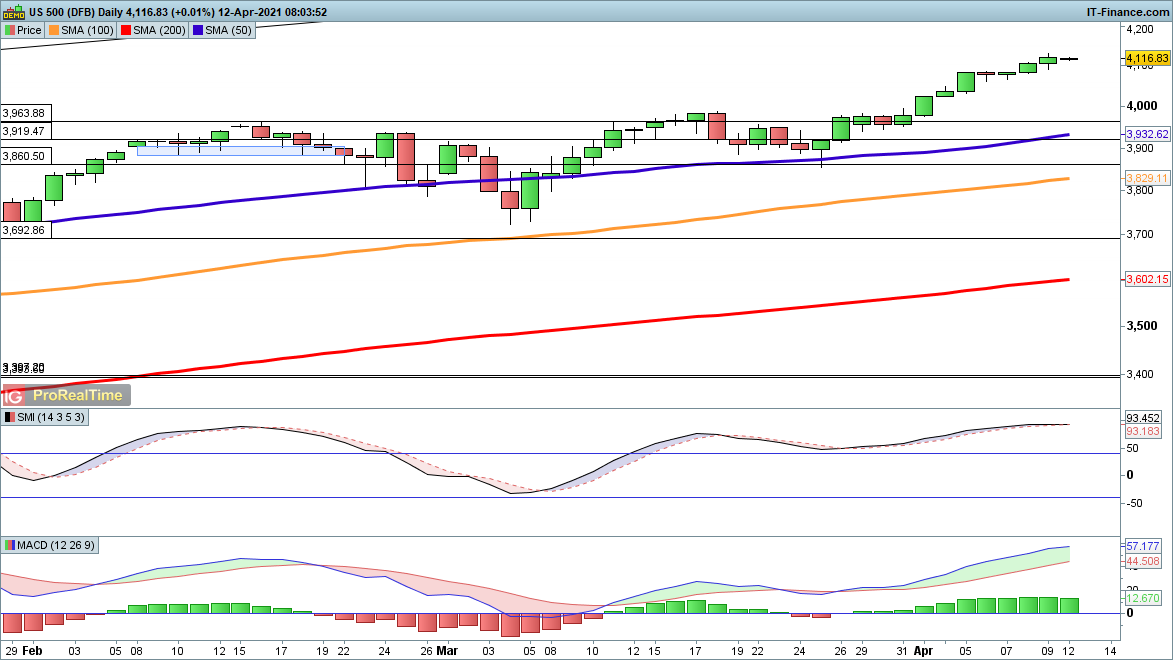Image resolution: width=1173 pixels, height=660 pixels.
Task: Click the orange SMA (100) color swatch
Action: (x=53, y=30)
